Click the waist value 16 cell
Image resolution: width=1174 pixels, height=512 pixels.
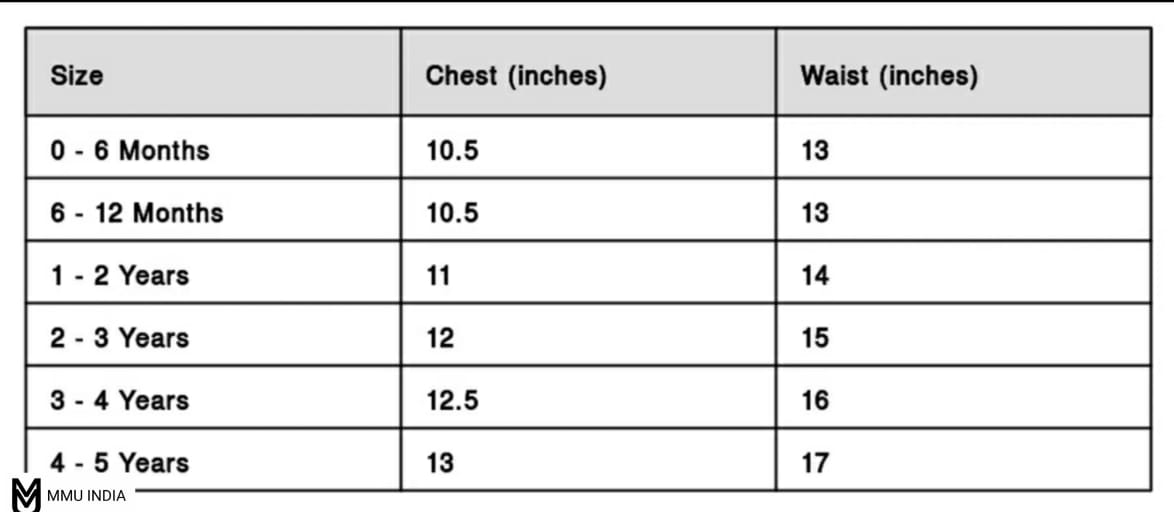(x=815, y=400)
